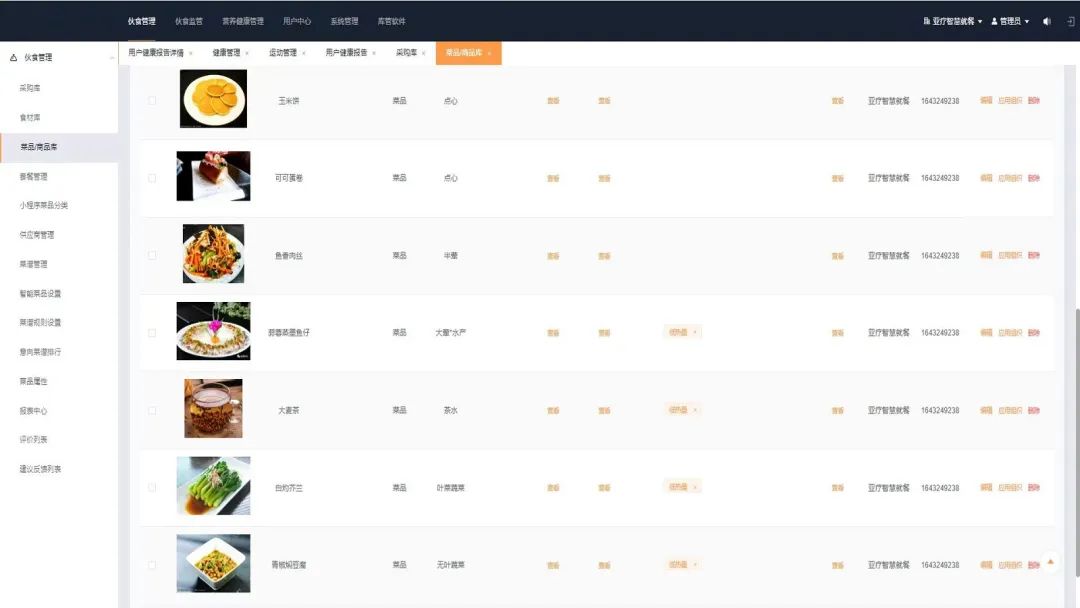Click the edit link in 玉米饼 row
The width and height of the screenshot is (1080, 608).
coord(986,101)
